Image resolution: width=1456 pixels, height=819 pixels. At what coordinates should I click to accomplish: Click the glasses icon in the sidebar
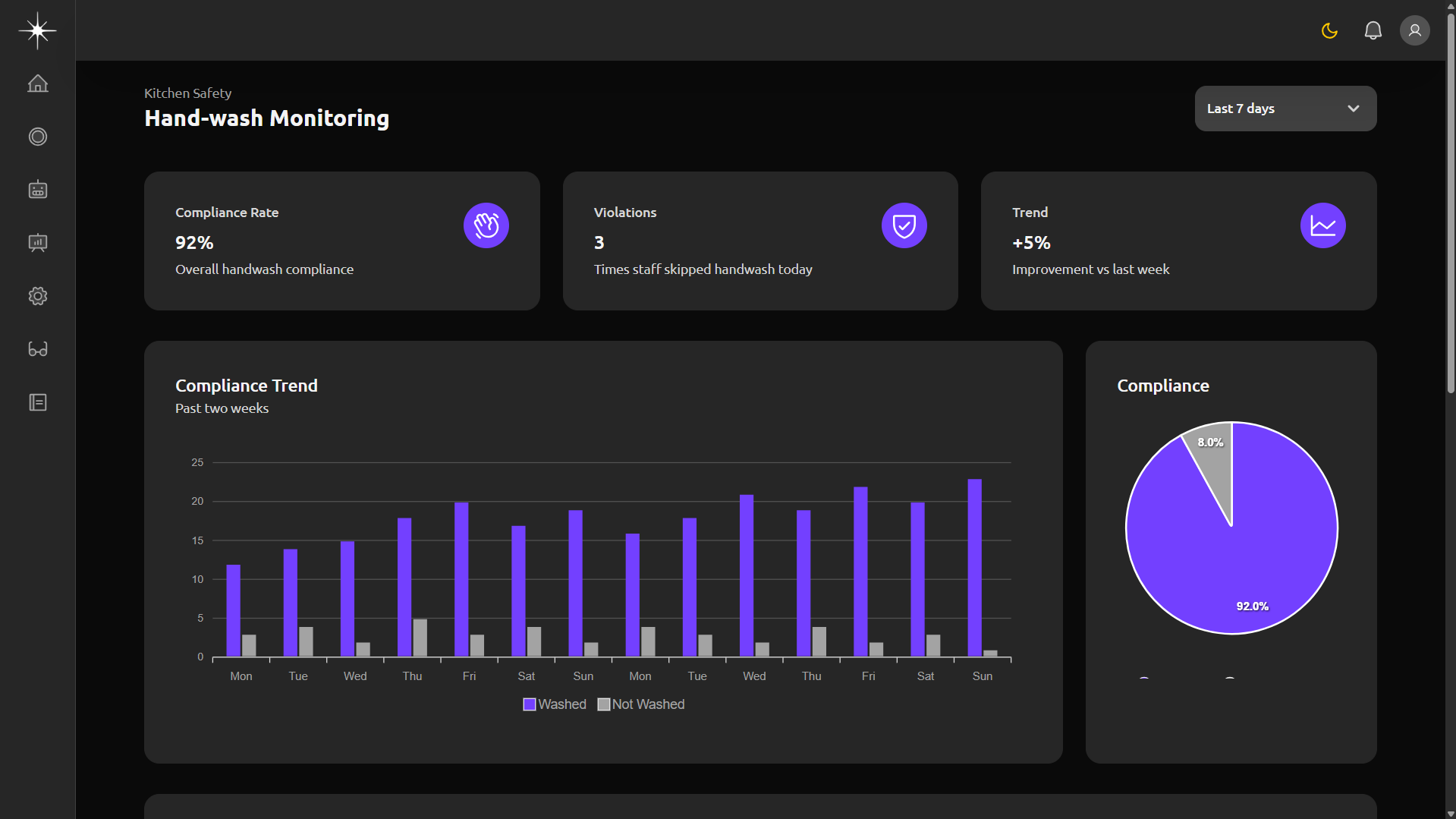point(37,349)
